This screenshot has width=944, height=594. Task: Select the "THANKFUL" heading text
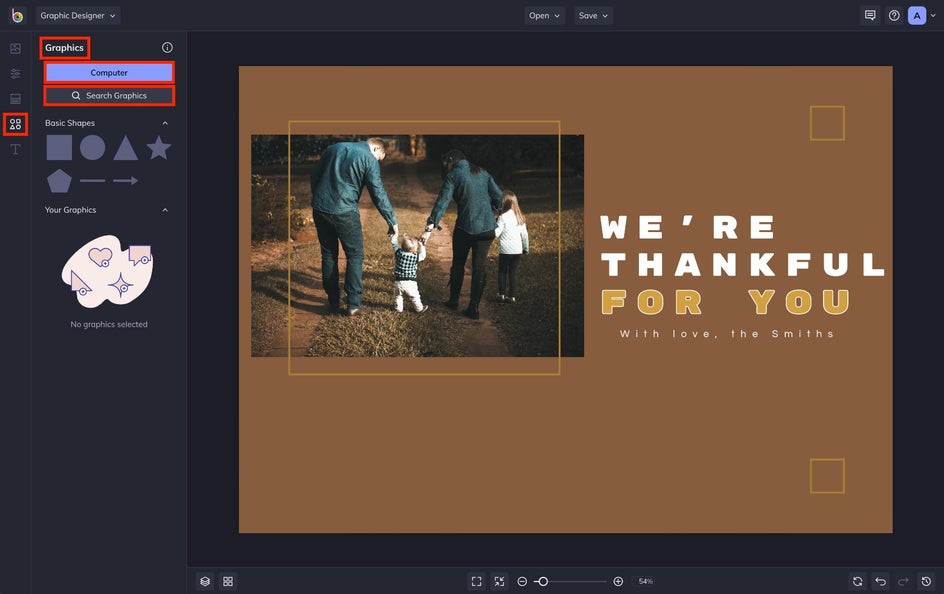pyautogui.click(x=742, y=264)
